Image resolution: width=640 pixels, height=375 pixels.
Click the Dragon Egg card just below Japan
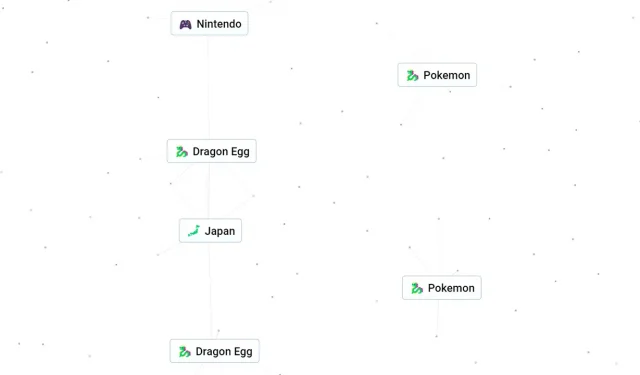click(x=214, y=351)
